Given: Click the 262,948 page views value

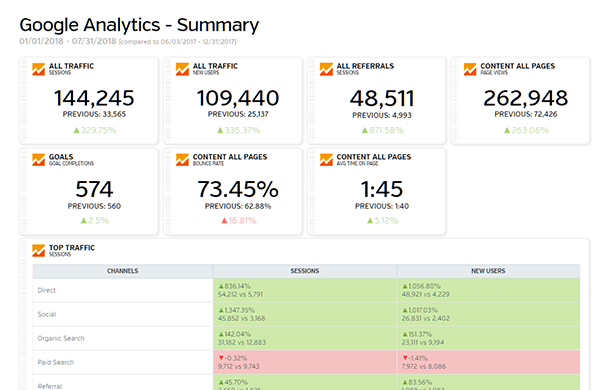Looking at the screenshot, I should [526, 98].
